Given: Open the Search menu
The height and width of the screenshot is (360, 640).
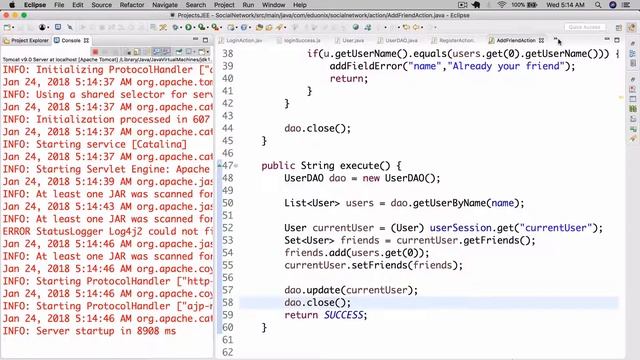Looking at the screenshot, I should coord(196,5).
